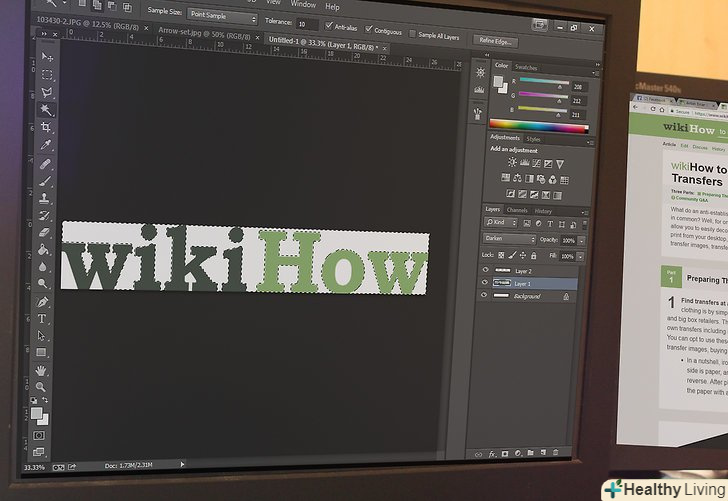Select the Rectangular Marquee tool
The width and height of the screenshot is (728, 501).
click(x=47, y=74)
